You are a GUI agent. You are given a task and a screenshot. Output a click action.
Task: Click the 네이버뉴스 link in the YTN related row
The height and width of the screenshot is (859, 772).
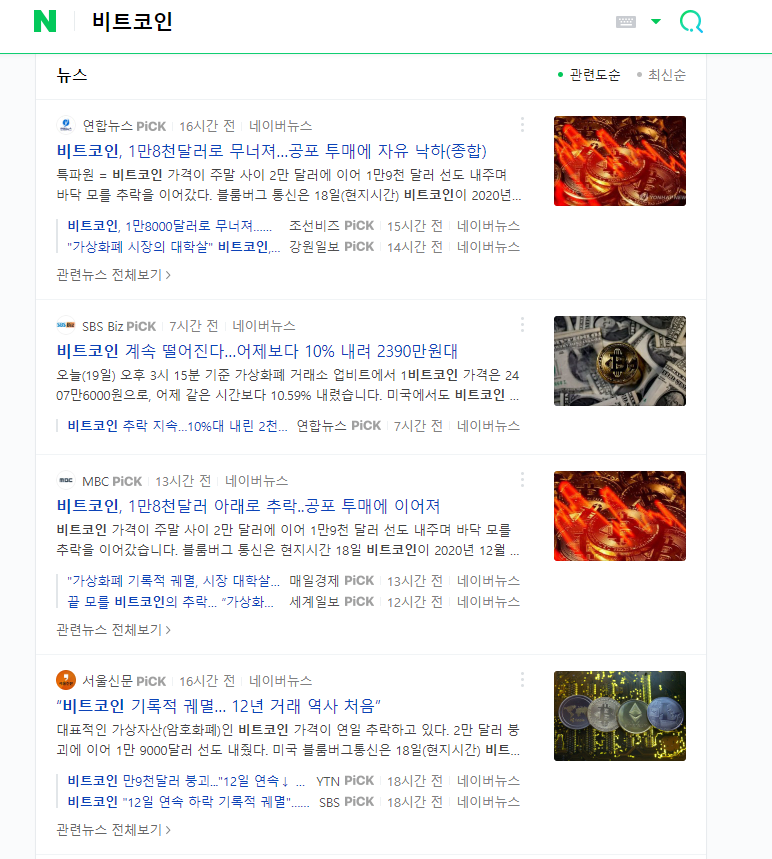tap(488, 781)
